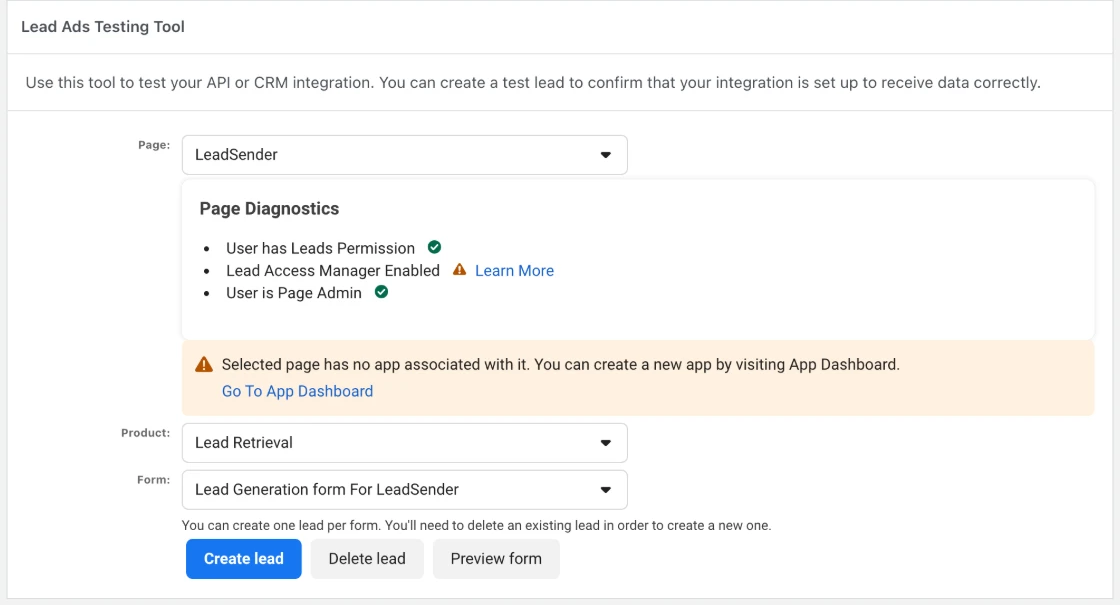Click the 'Selected page has no app' warning text

pyautogui.click(x=561, y=364)
